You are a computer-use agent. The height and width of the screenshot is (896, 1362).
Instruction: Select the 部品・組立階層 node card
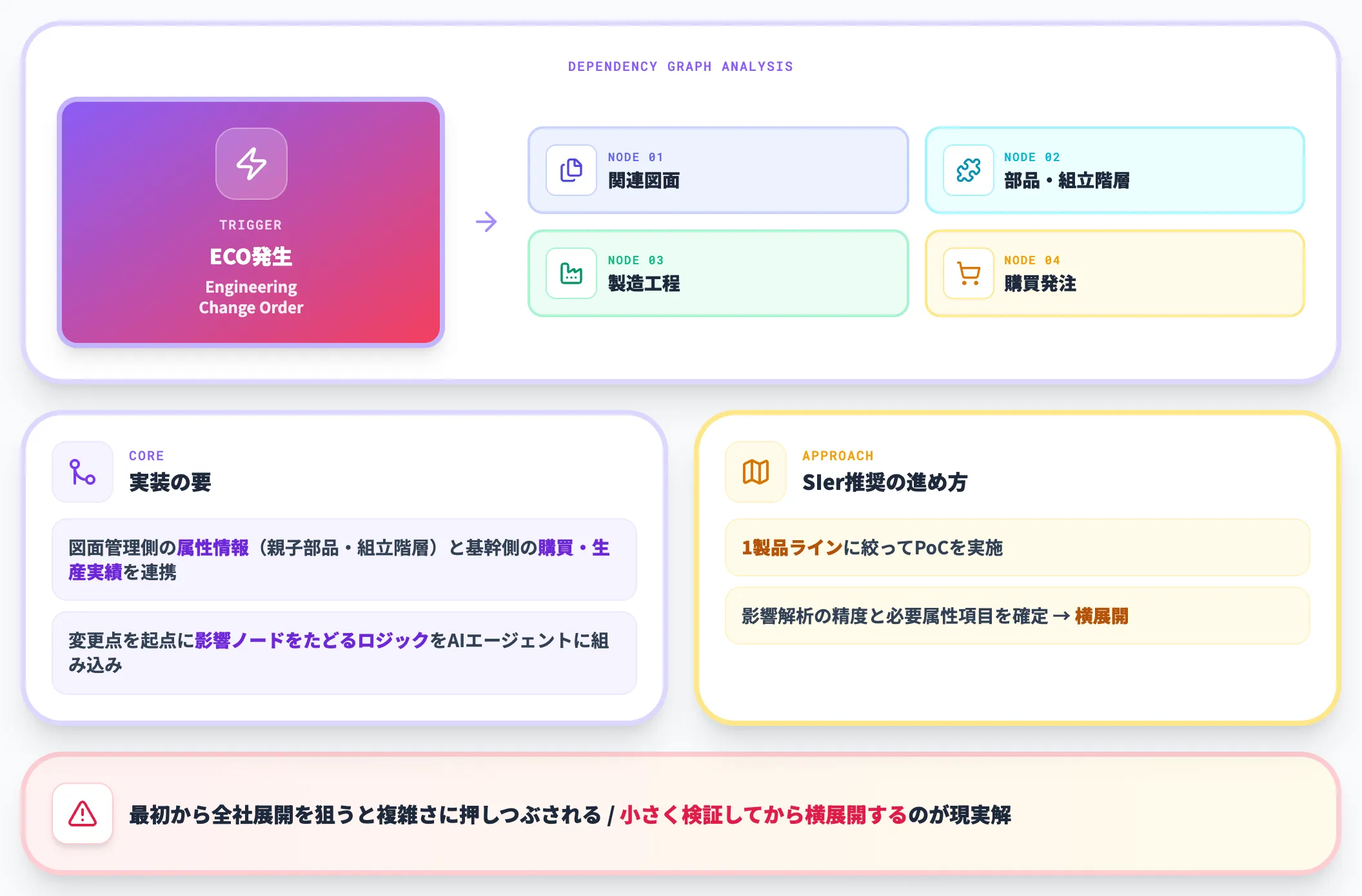1115,170
